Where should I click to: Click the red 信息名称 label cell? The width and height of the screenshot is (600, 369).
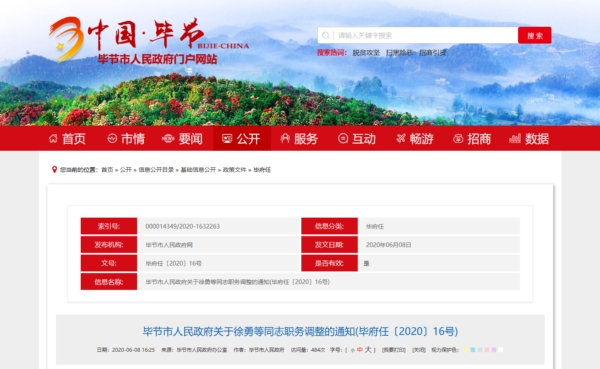click(x=109, y=282)
